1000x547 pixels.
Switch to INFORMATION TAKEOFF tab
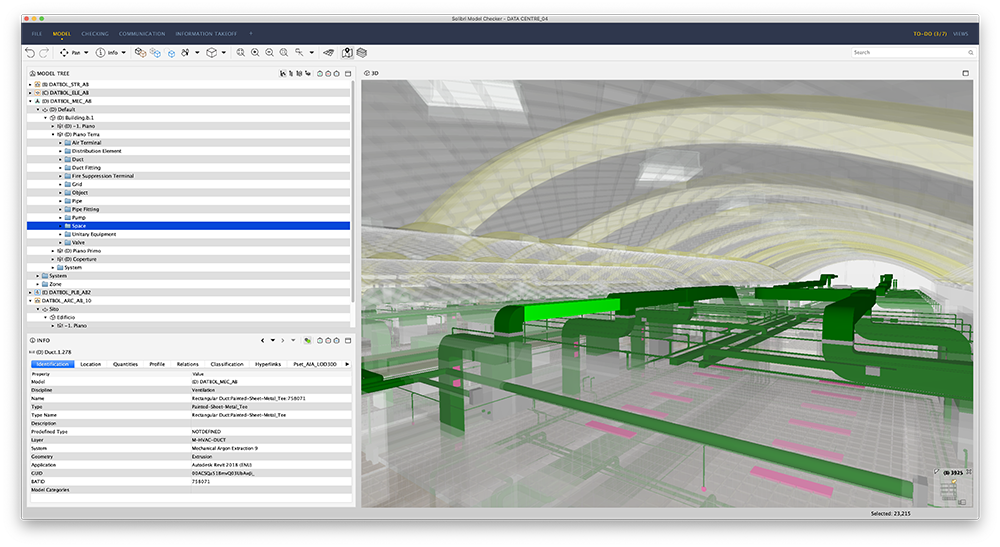[x=206, y=34]
